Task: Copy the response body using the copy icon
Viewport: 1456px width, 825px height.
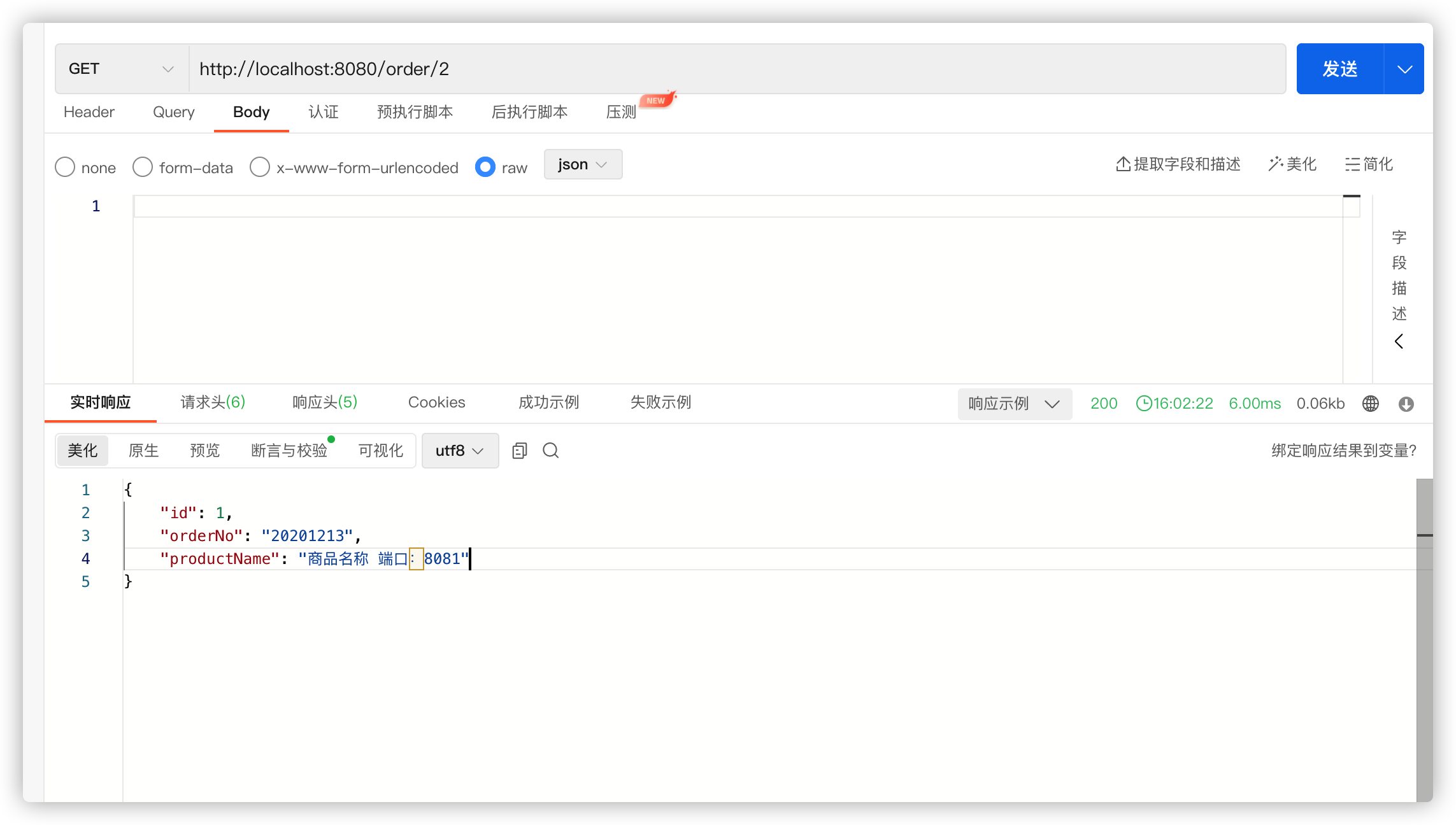Action: pyautogui.click(x=519, y=450)
